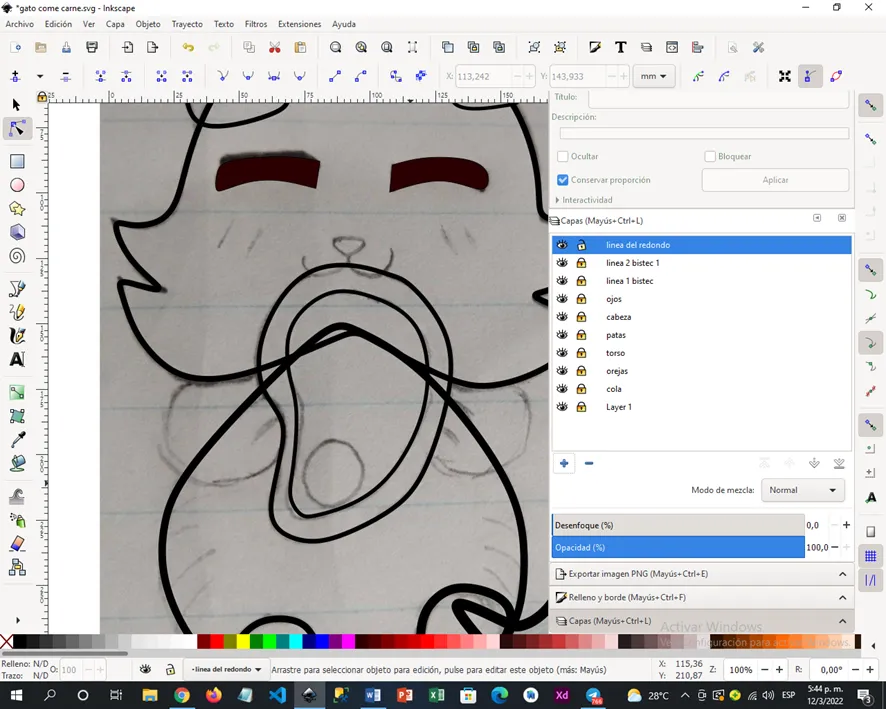Close the Capas dialog with X

(x=841, y=218)
